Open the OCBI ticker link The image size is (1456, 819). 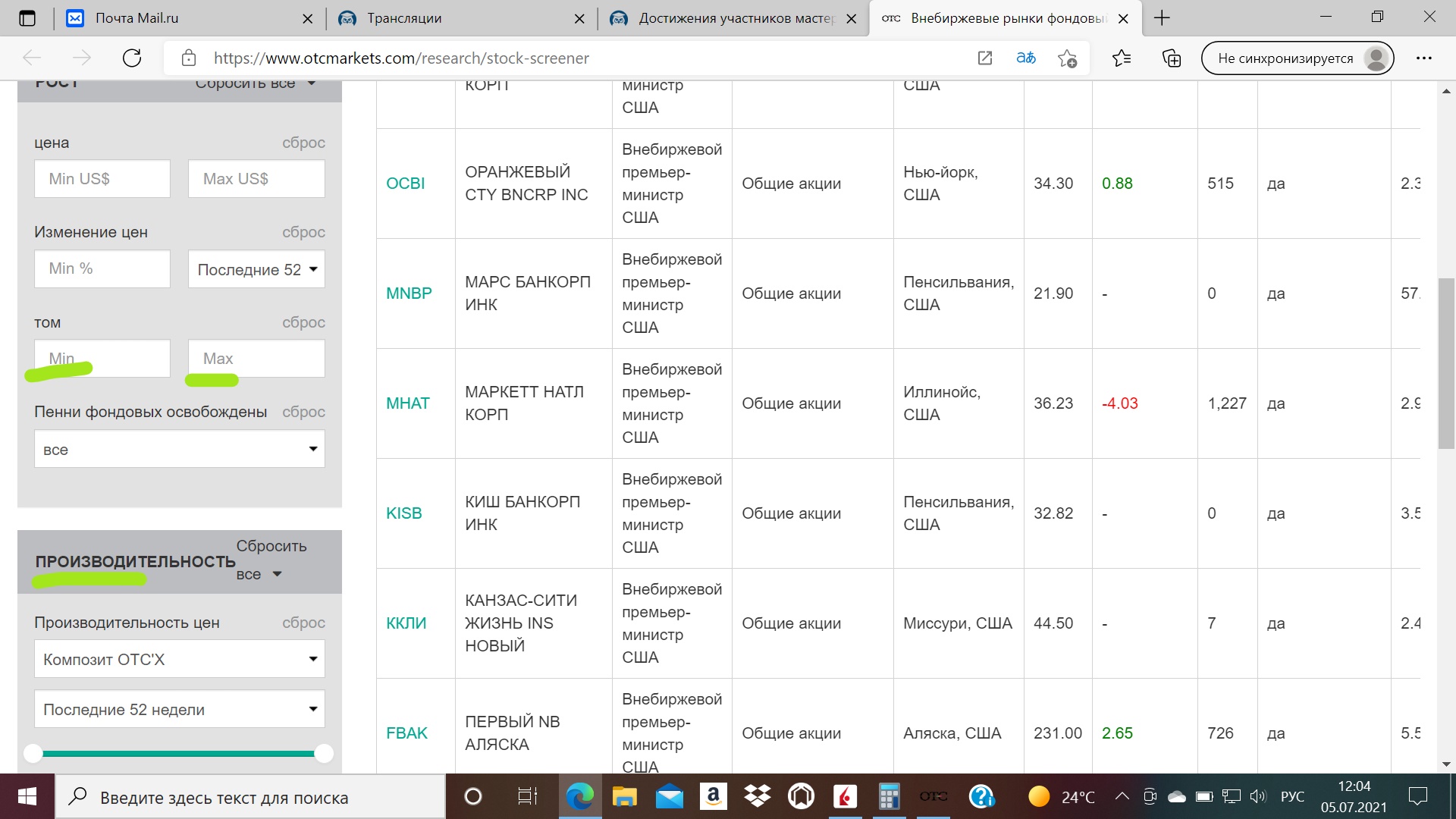(405, 184)
